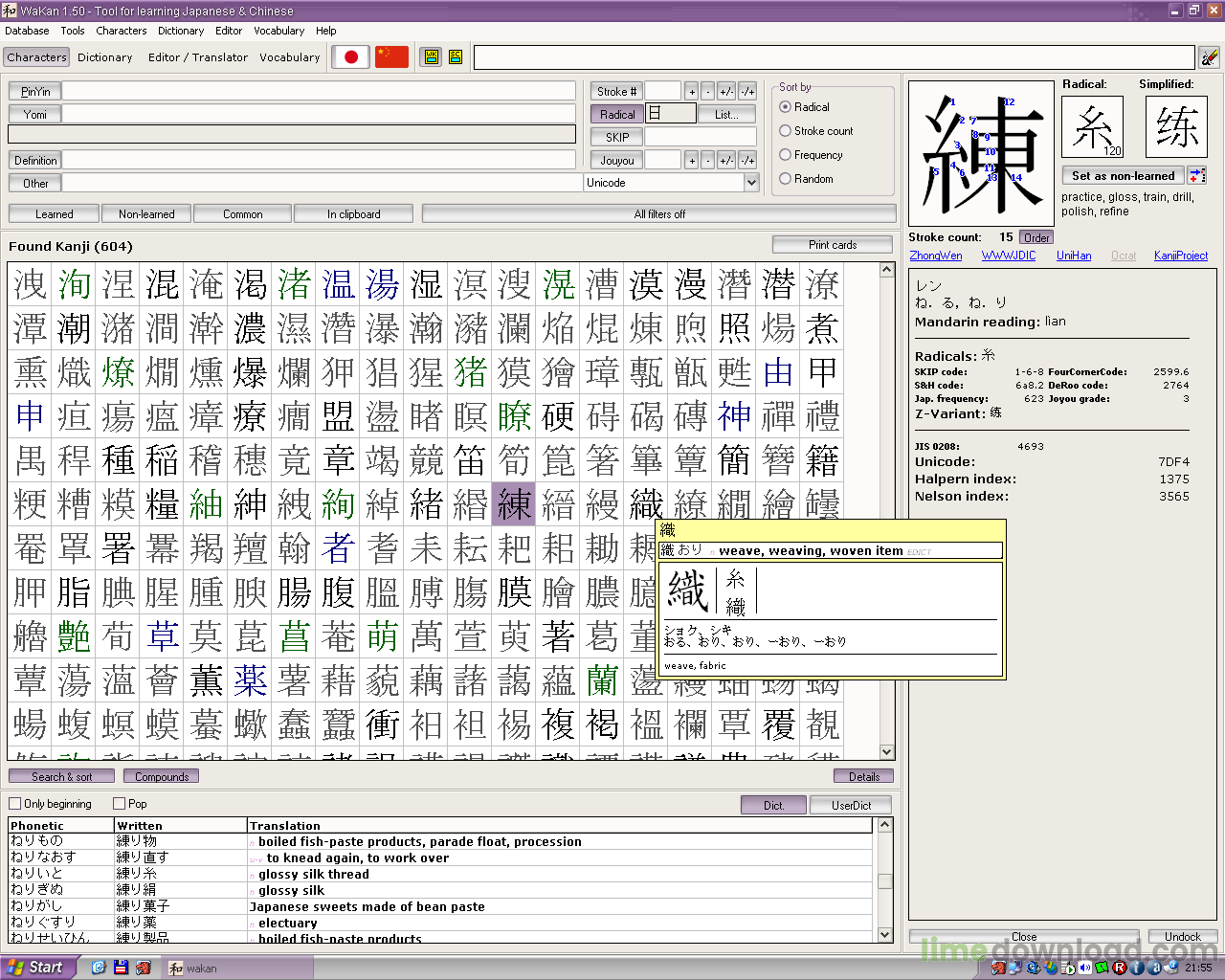Toggle the PinYin filter button
Image resolution: width=1225 pixels, height=980 pixels.
(x=35, y=91)
